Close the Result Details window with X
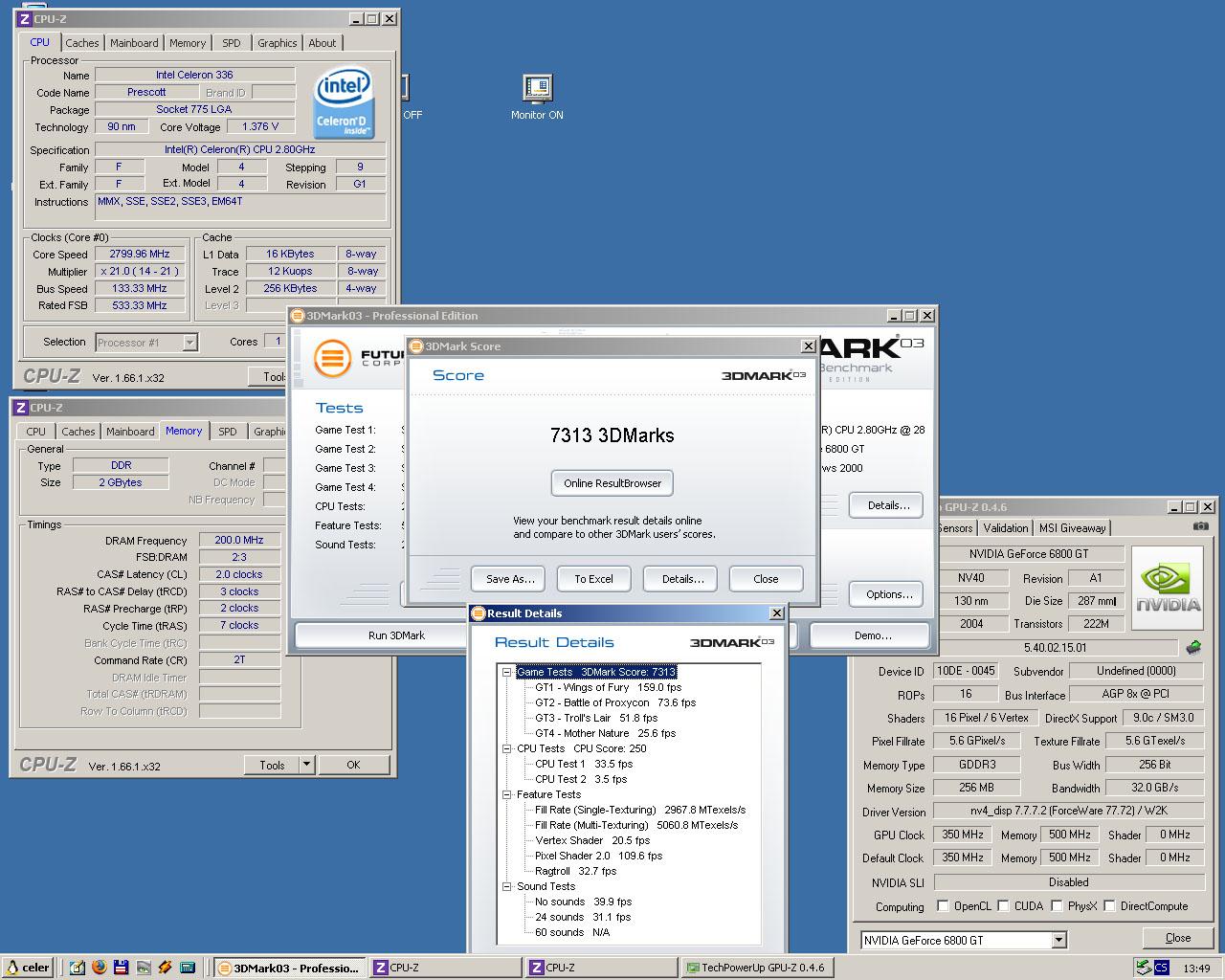 pyautogui.click(x=776, y=613)
